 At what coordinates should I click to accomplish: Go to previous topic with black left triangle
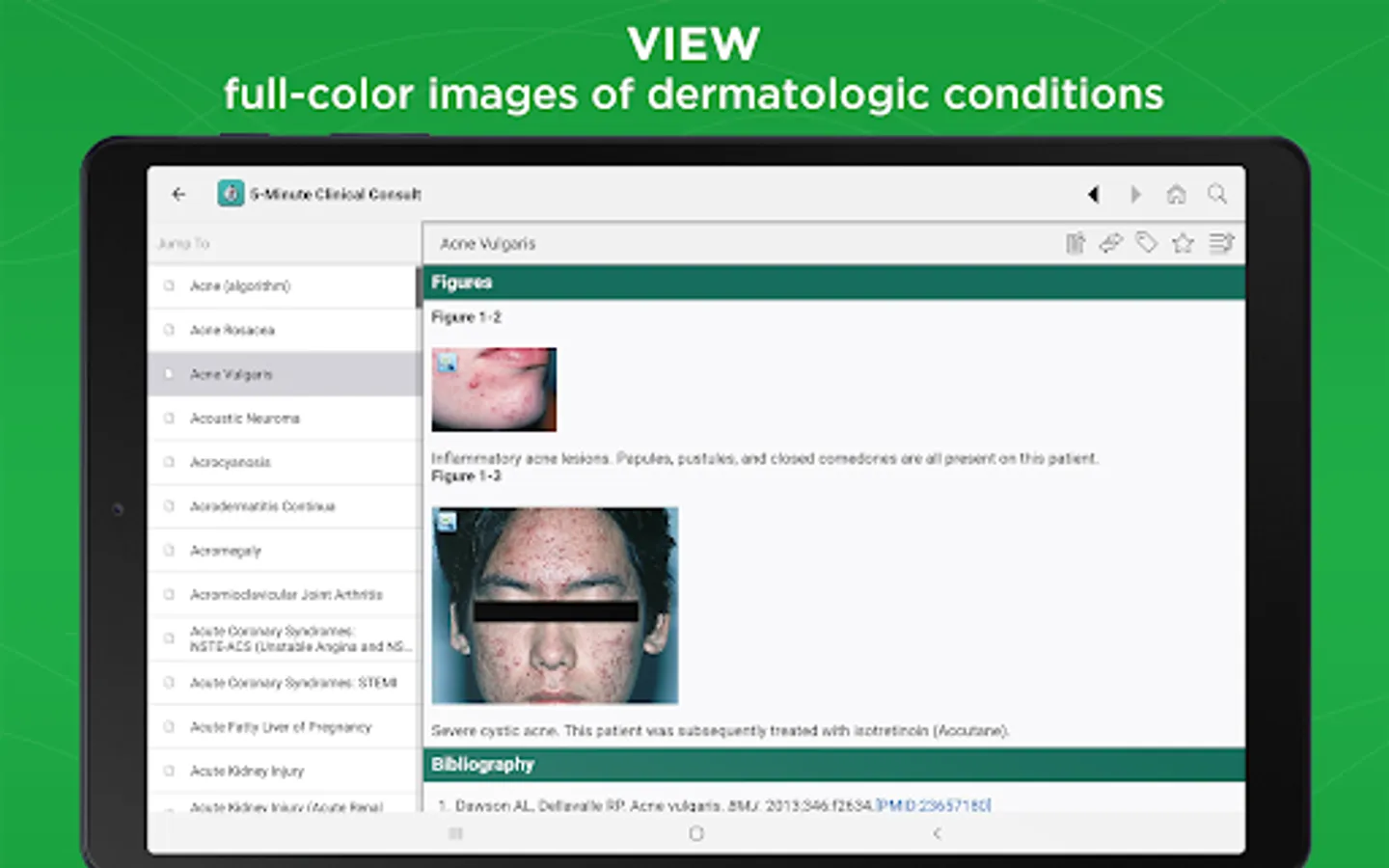[x=1093, y=194]
